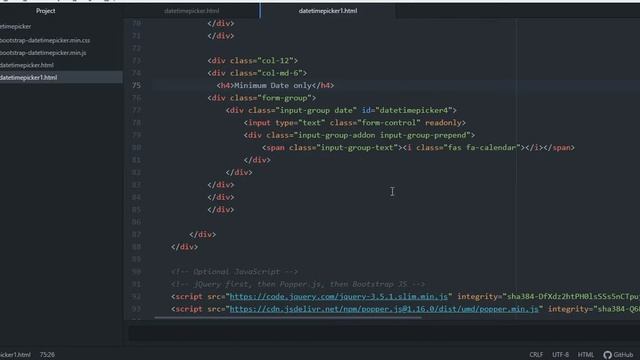Click the file name in status bar
The image size is (640, 360).
pyautogui.click(x=15, y=355)
